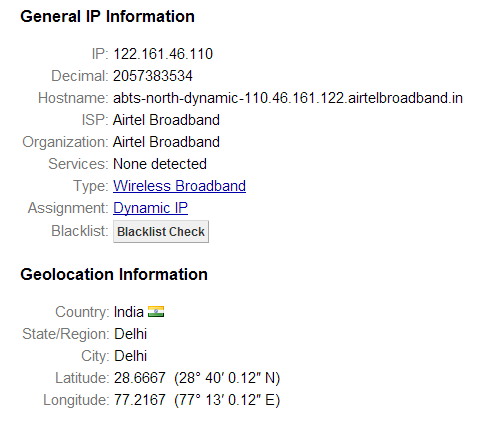Click the India flag icon
The width and height of the screenshot is (483, 425).
pos(156,312)
